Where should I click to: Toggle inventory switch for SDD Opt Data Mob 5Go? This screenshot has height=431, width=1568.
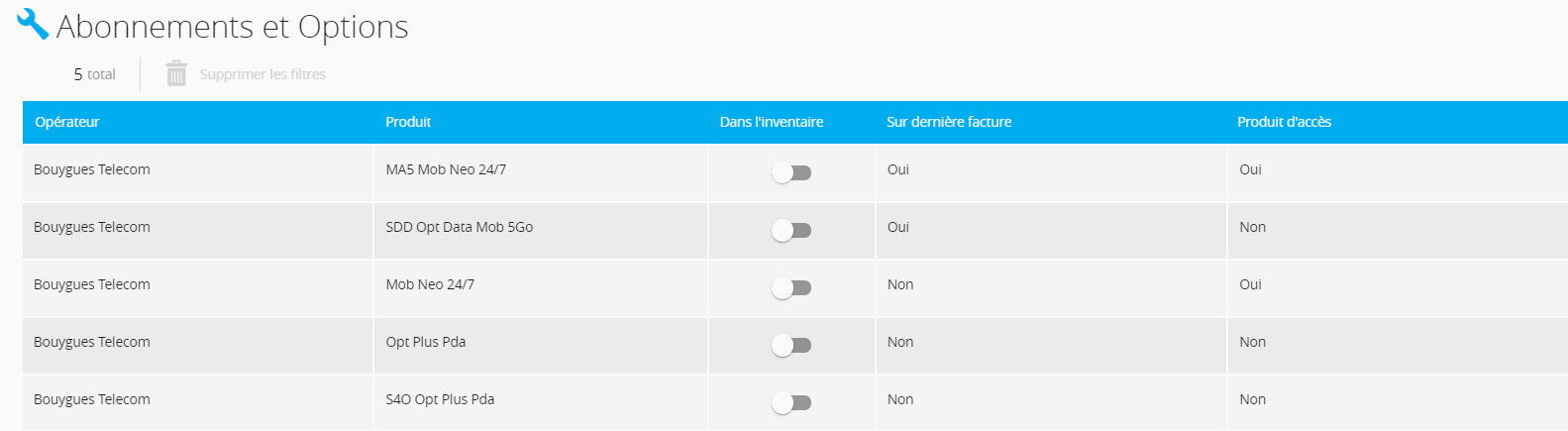(791, 230)
